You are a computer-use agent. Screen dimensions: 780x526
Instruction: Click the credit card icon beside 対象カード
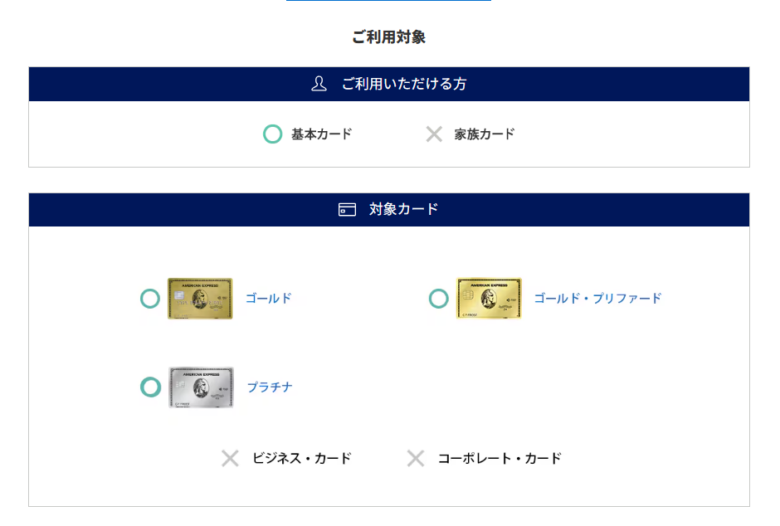(347, 210)
